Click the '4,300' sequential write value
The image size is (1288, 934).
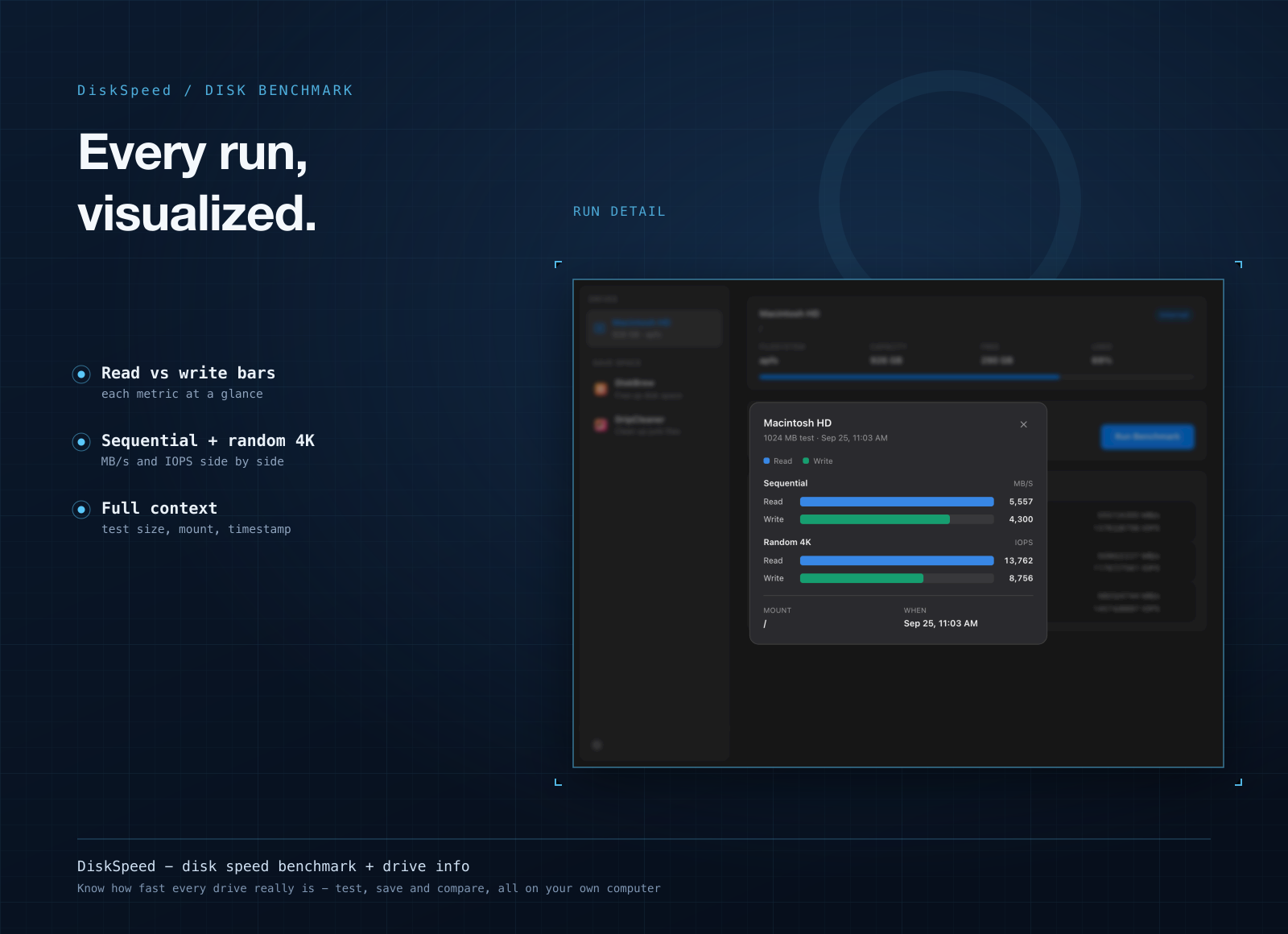click(x=1021, y=519)
